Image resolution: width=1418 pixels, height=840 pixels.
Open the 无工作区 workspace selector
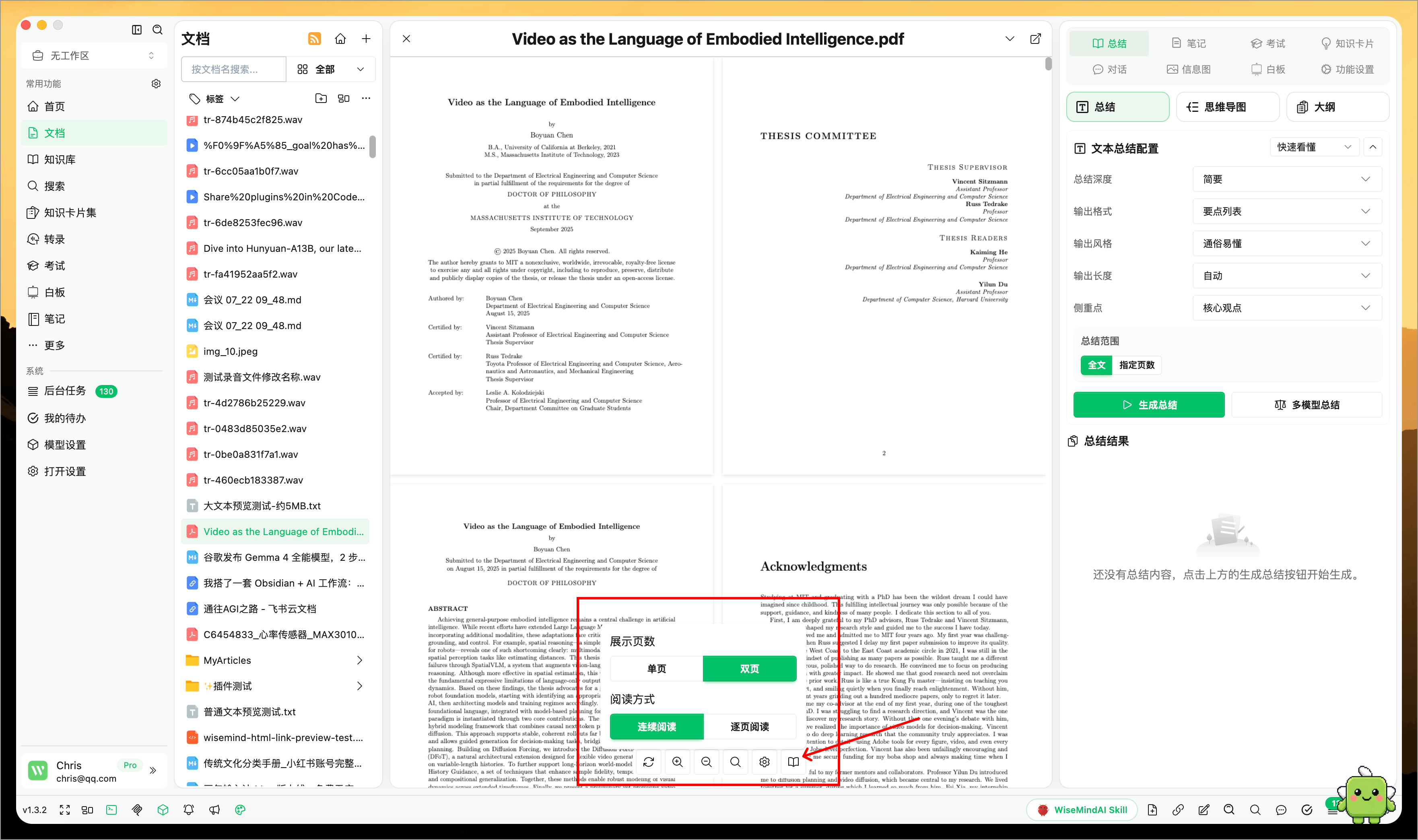coord(94,56)
